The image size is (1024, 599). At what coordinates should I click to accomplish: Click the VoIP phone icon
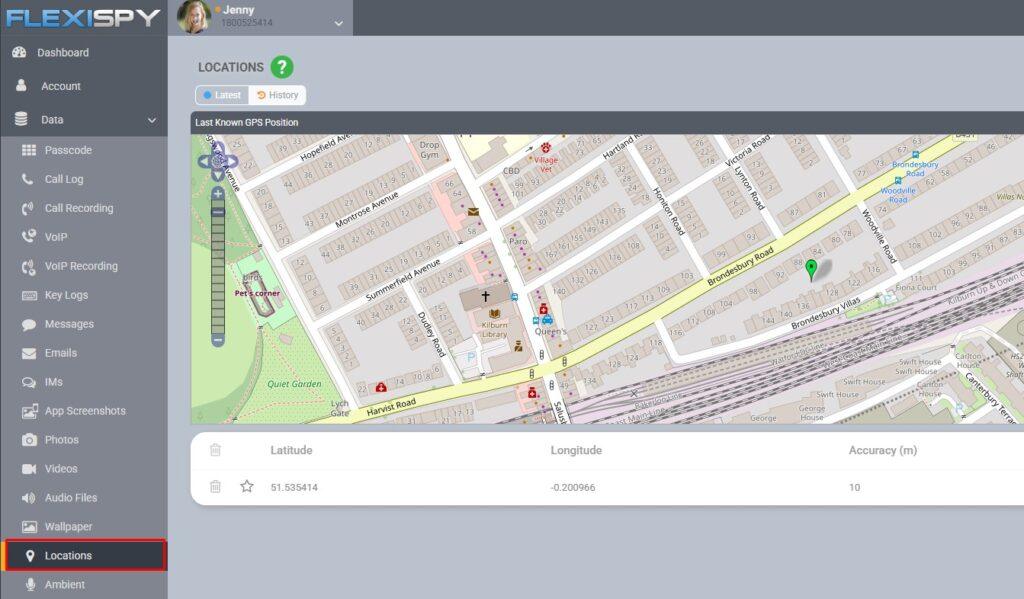pyautogui.click(x=29, y=236)
